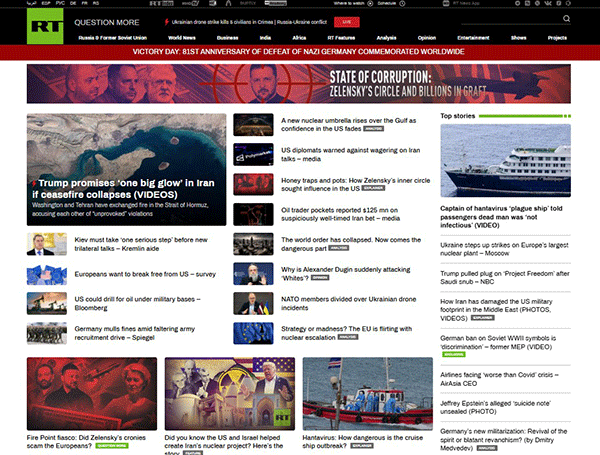Open the State of Corruption banner
The height and width of the screenshot is (455, 600).
pyautogui.click(x=299, y=84)
